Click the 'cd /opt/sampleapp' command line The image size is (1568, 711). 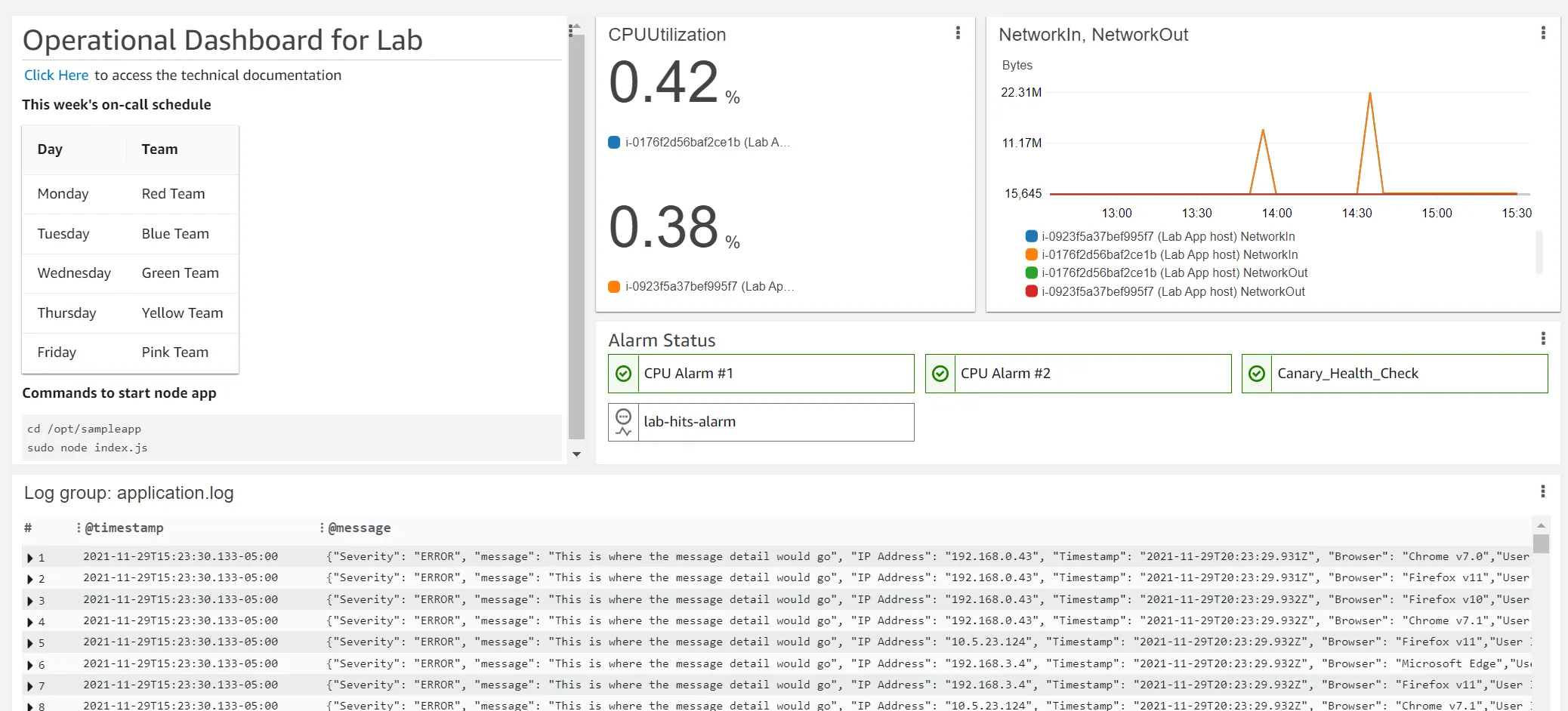point(84,429)
